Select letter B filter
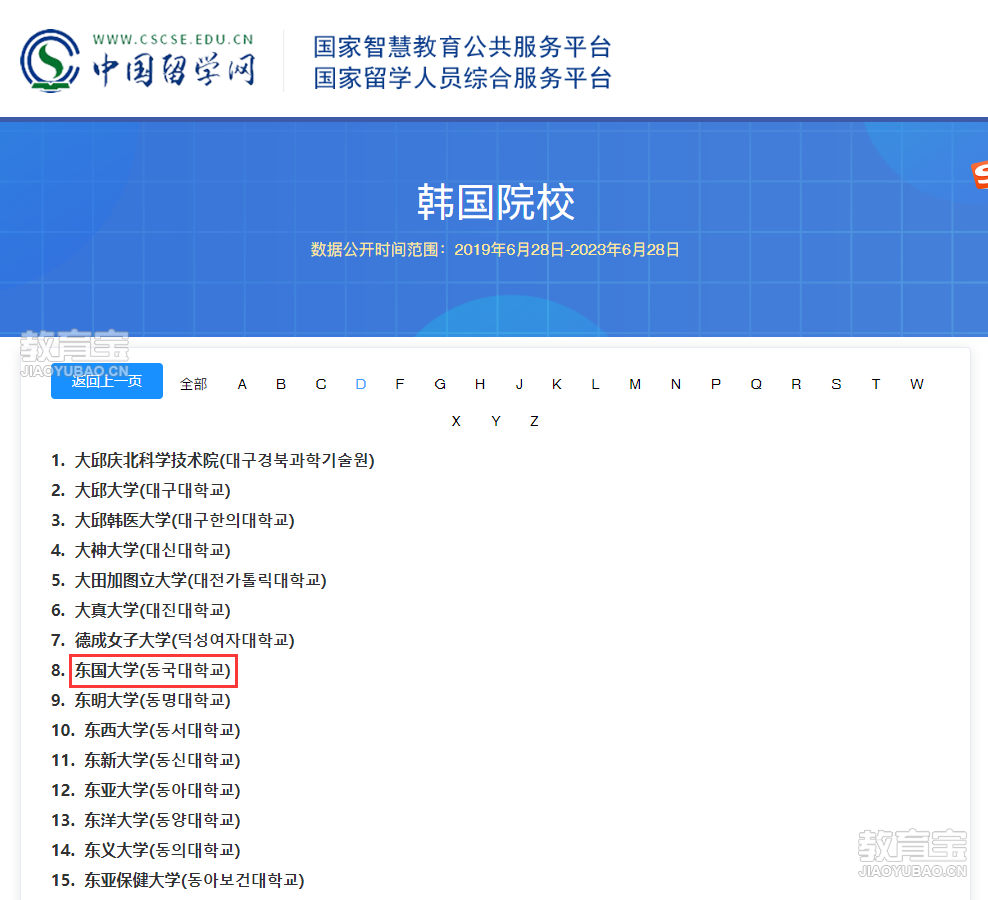 point(281,384)
